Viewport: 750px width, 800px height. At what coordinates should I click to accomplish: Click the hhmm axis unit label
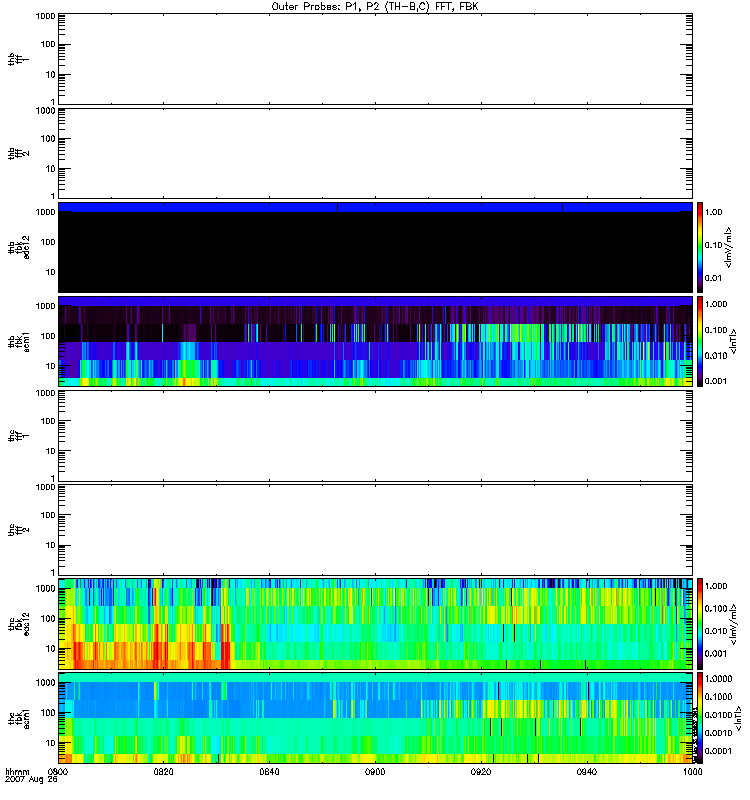pos(15,772)
